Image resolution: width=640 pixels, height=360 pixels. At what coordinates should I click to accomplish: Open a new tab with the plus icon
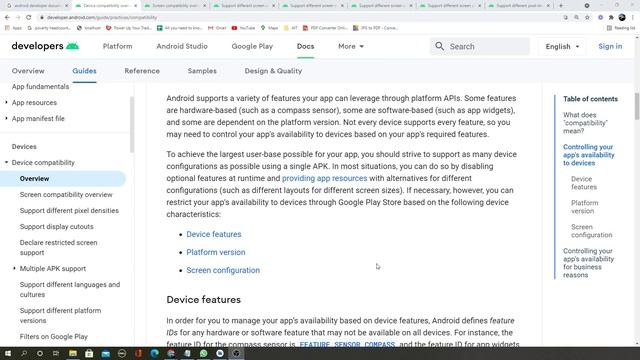[561, 6]
